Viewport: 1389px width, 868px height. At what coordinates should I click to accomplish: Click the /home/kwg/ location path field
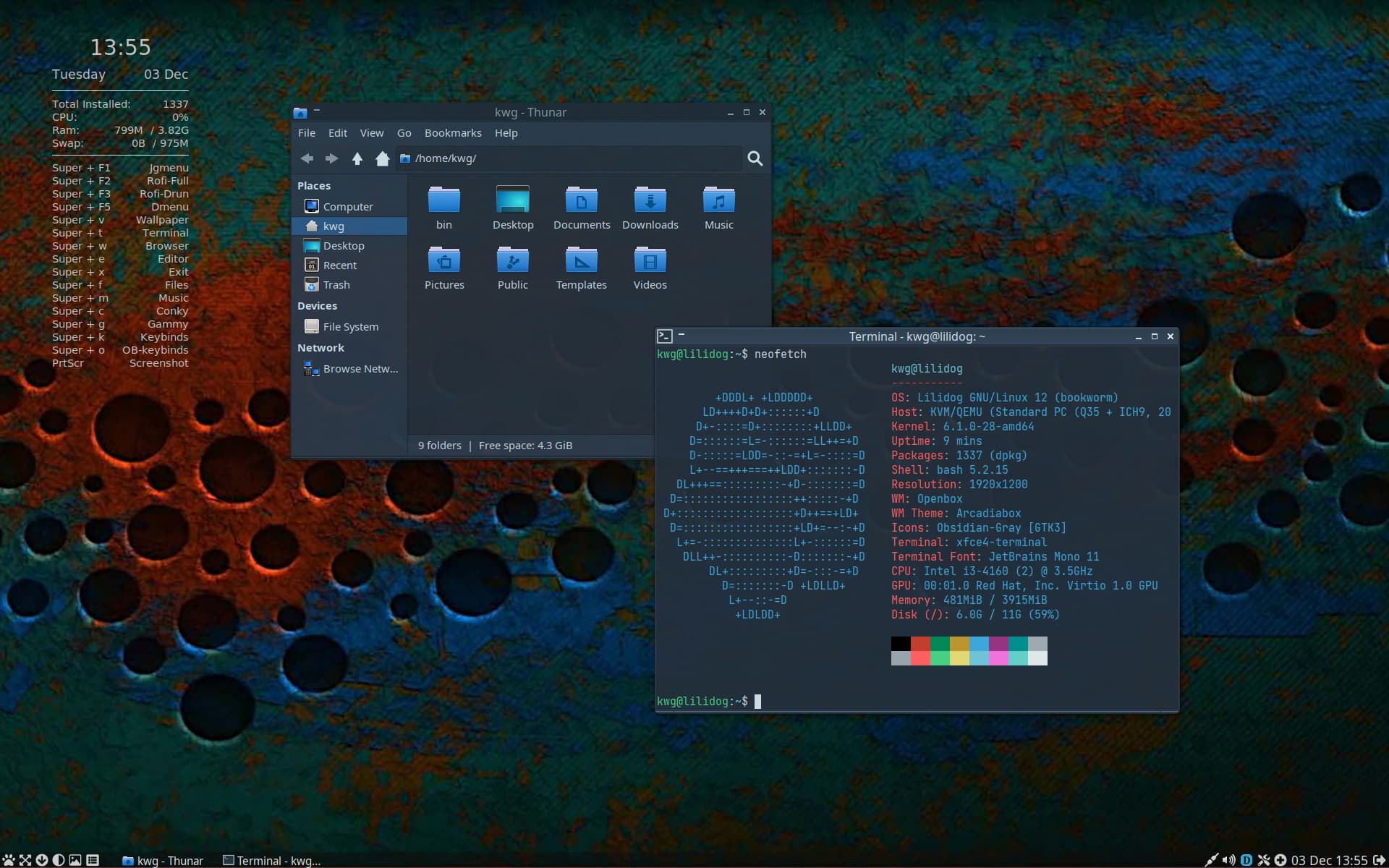[x=569, y=158]
